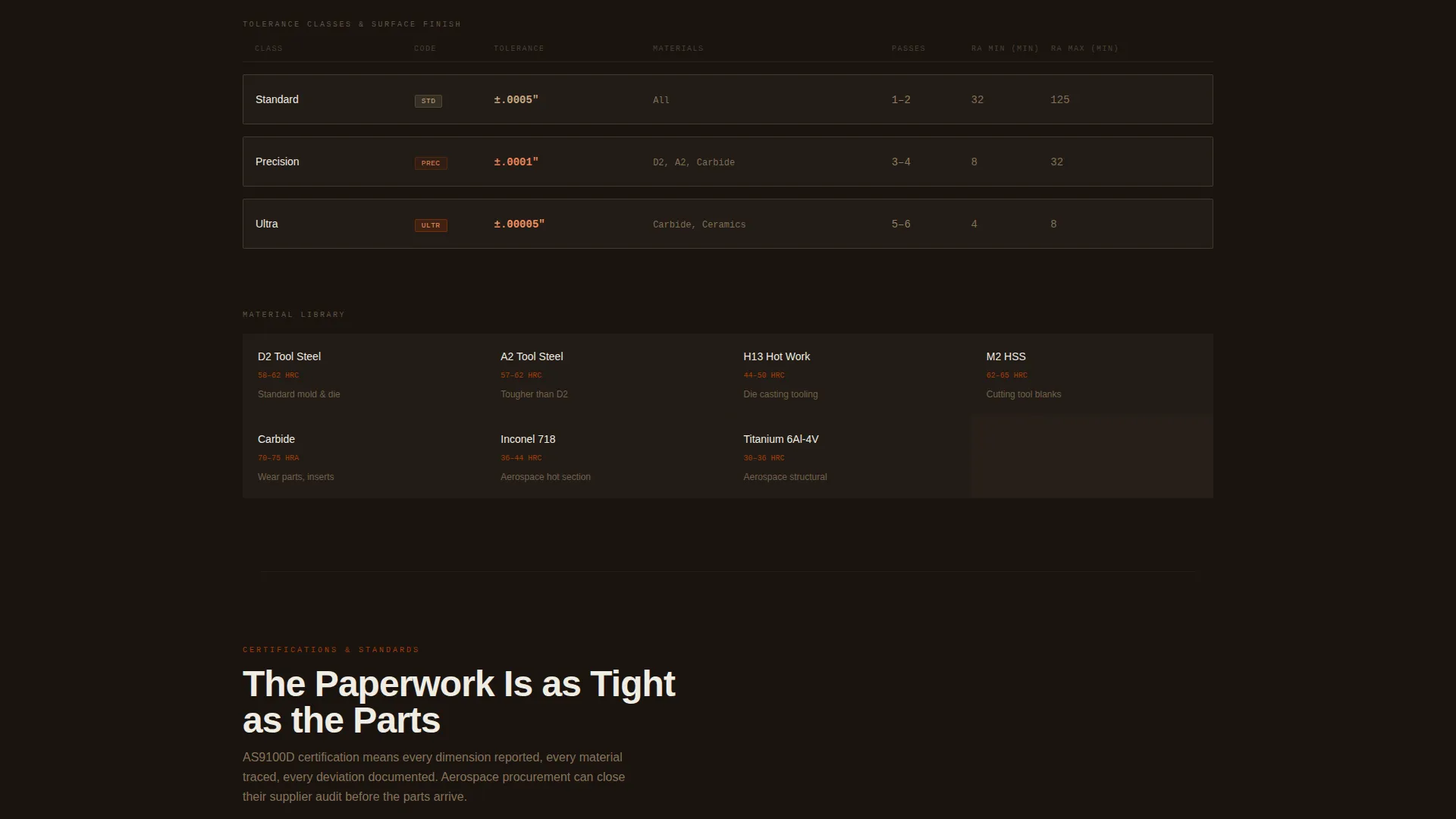Select the Ultra tolerance class row

pyautogui.click(x=727, y=224)
